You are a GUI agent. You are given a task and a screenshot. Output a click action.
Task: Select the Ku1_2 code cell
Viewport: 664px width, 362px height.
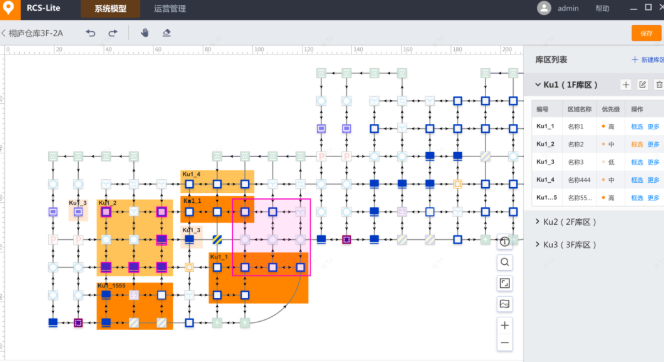pyautogui.click(x=545, y=144)
